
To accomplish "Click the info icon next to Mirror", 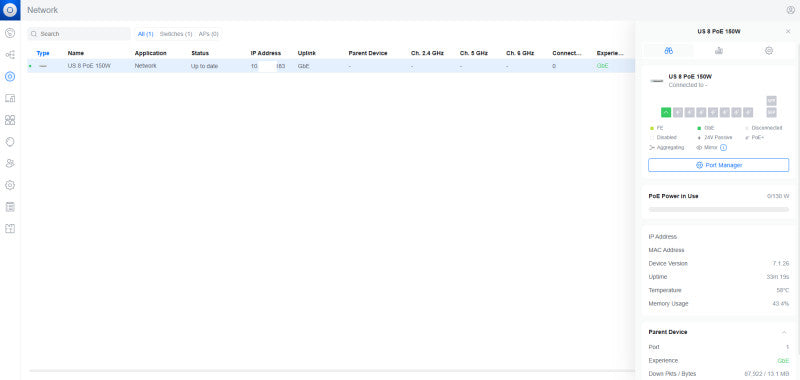I will click(723, 147).
